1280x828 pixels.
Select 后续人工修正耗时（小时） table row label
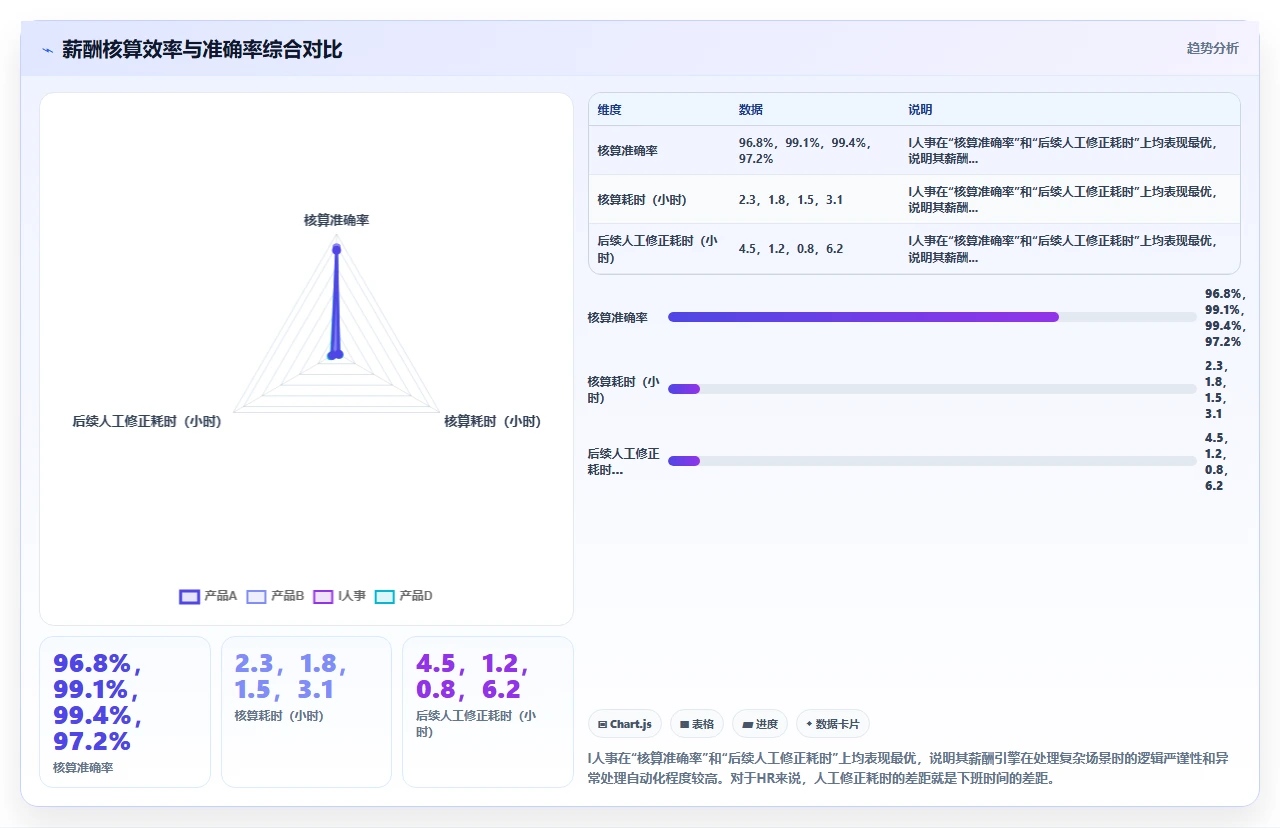(657, 249)
